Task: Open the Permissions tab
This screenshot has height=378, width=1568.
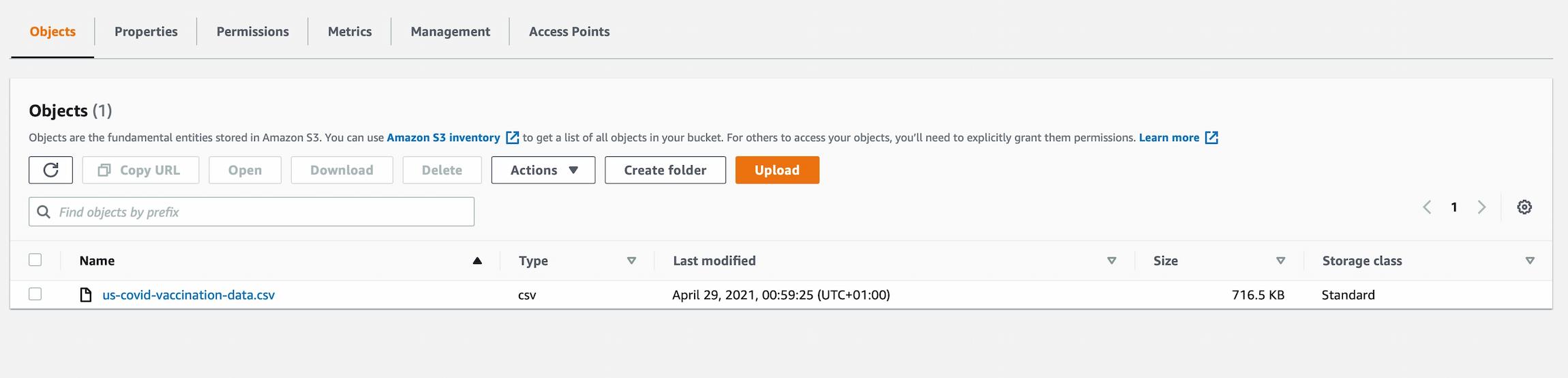Action: coord(252,31)
